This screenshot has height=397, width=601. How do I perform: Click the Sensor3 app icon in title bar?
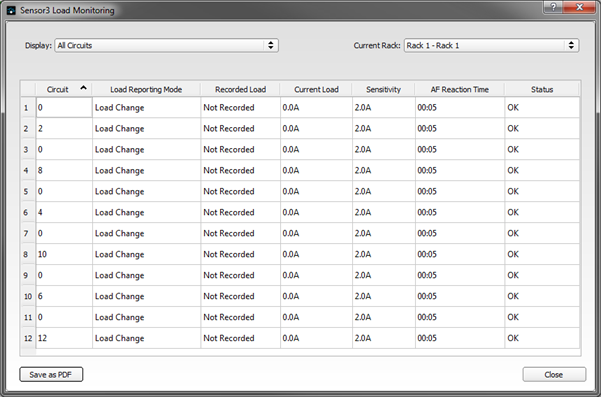(x=11, y=10)
